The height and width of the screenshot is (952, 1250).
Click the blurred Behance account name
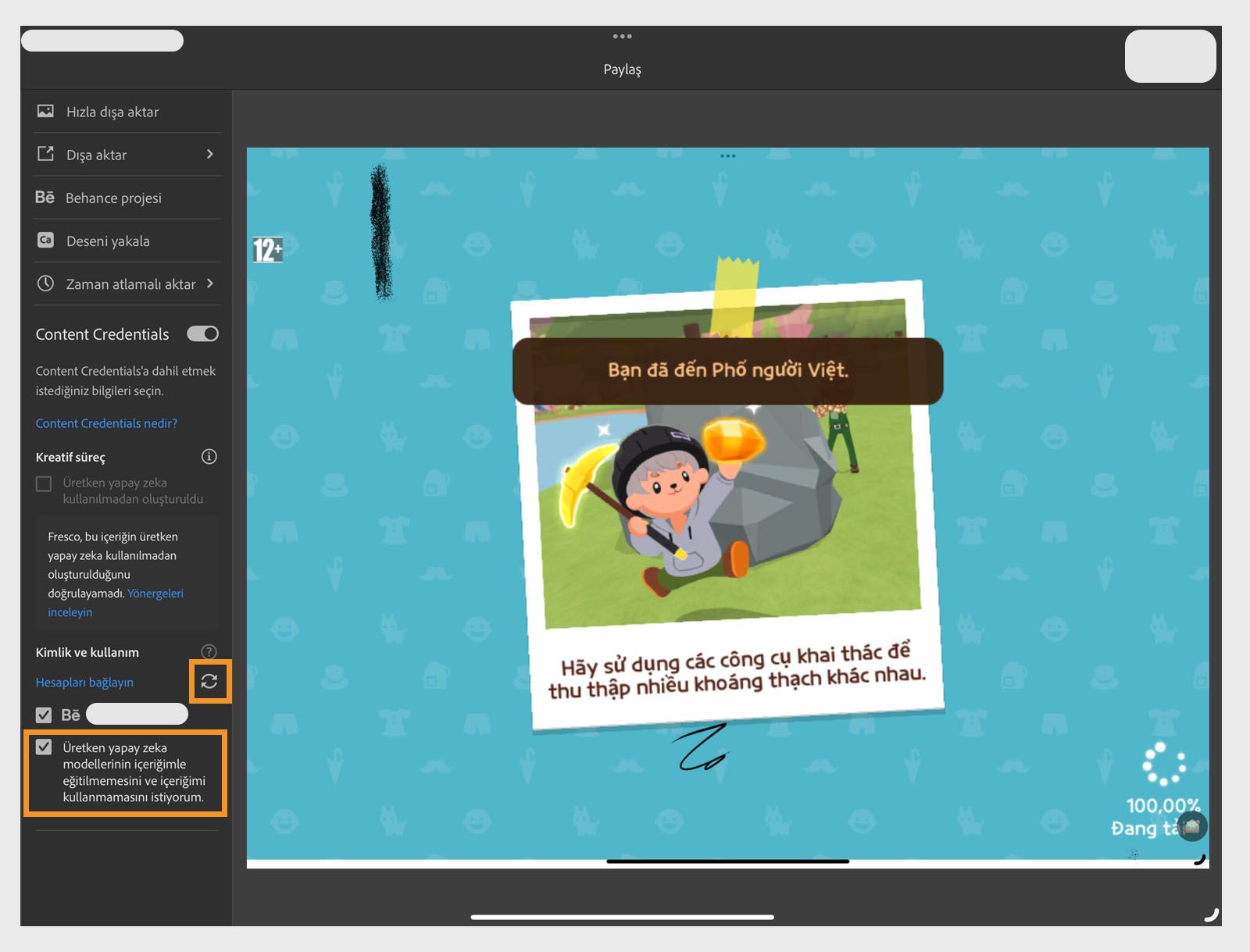point(137,714)
